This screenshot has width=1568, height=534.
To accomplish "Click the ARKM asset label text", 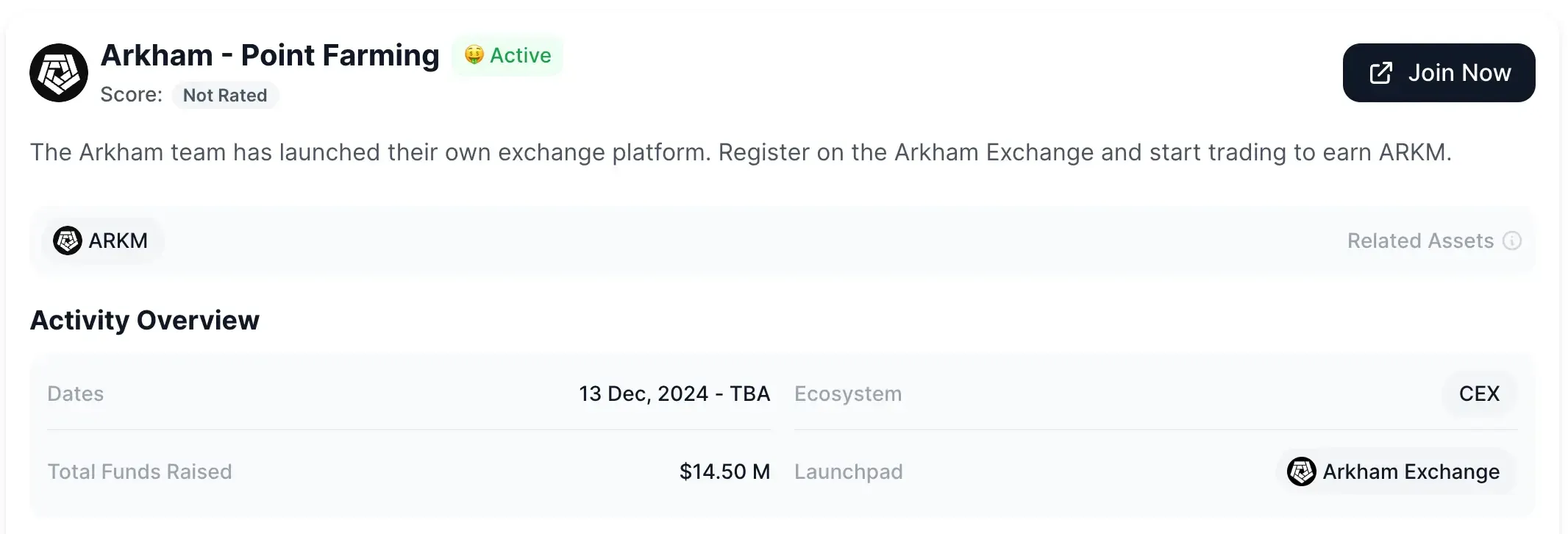I will pyautogui.click(x=118, y=241).
